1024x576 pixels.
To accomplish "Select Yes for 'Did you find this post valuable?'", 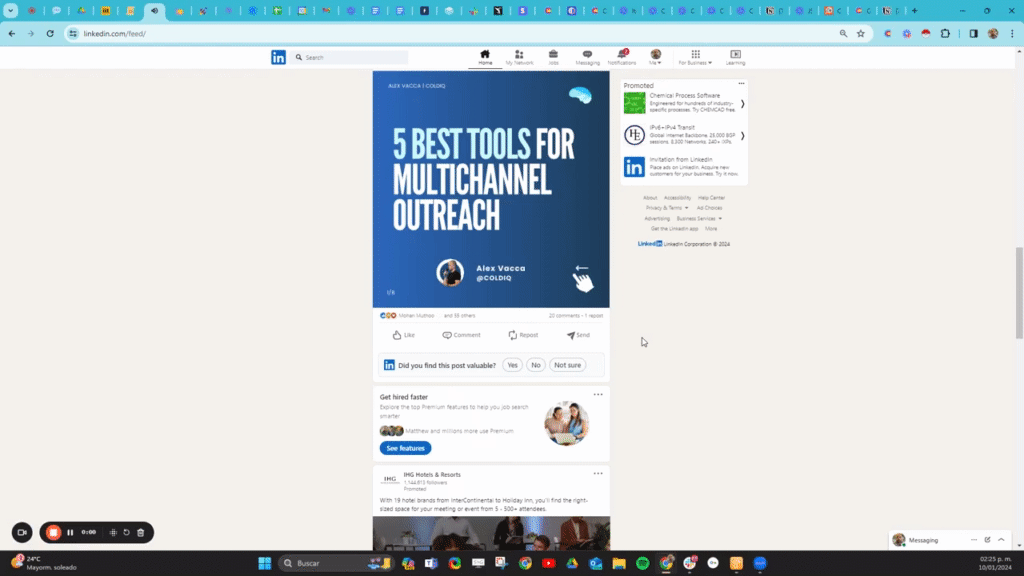I will [x=512, y=365].
